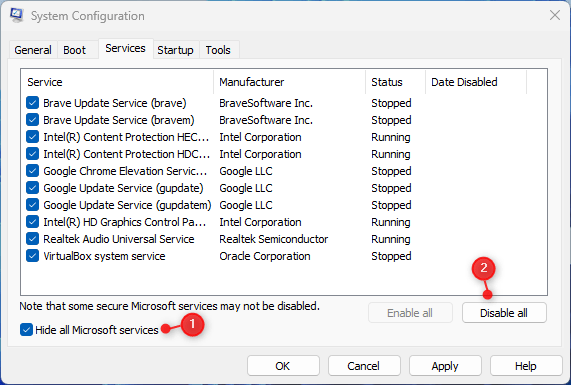Uncheck VirtualBox system service checkbox
The image size is (571, 385).
[x=32, y=256]
